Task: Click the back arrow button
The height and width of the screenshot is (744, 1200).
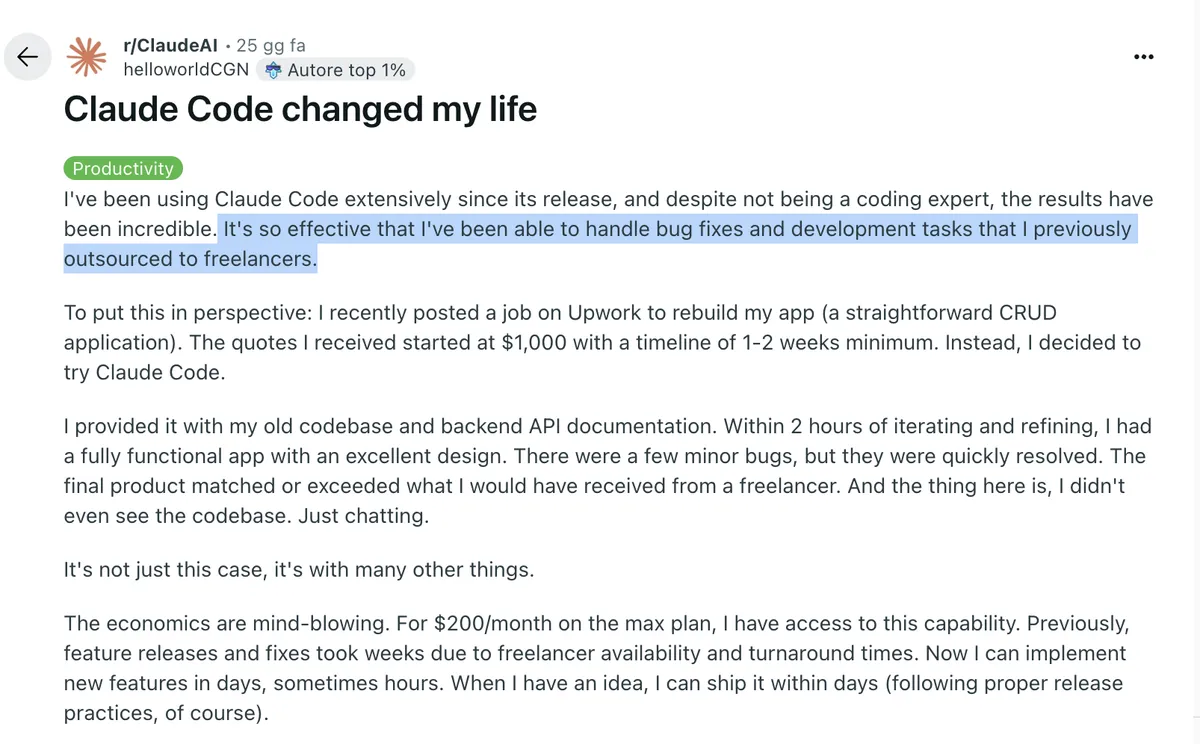Action: (28, 56)
